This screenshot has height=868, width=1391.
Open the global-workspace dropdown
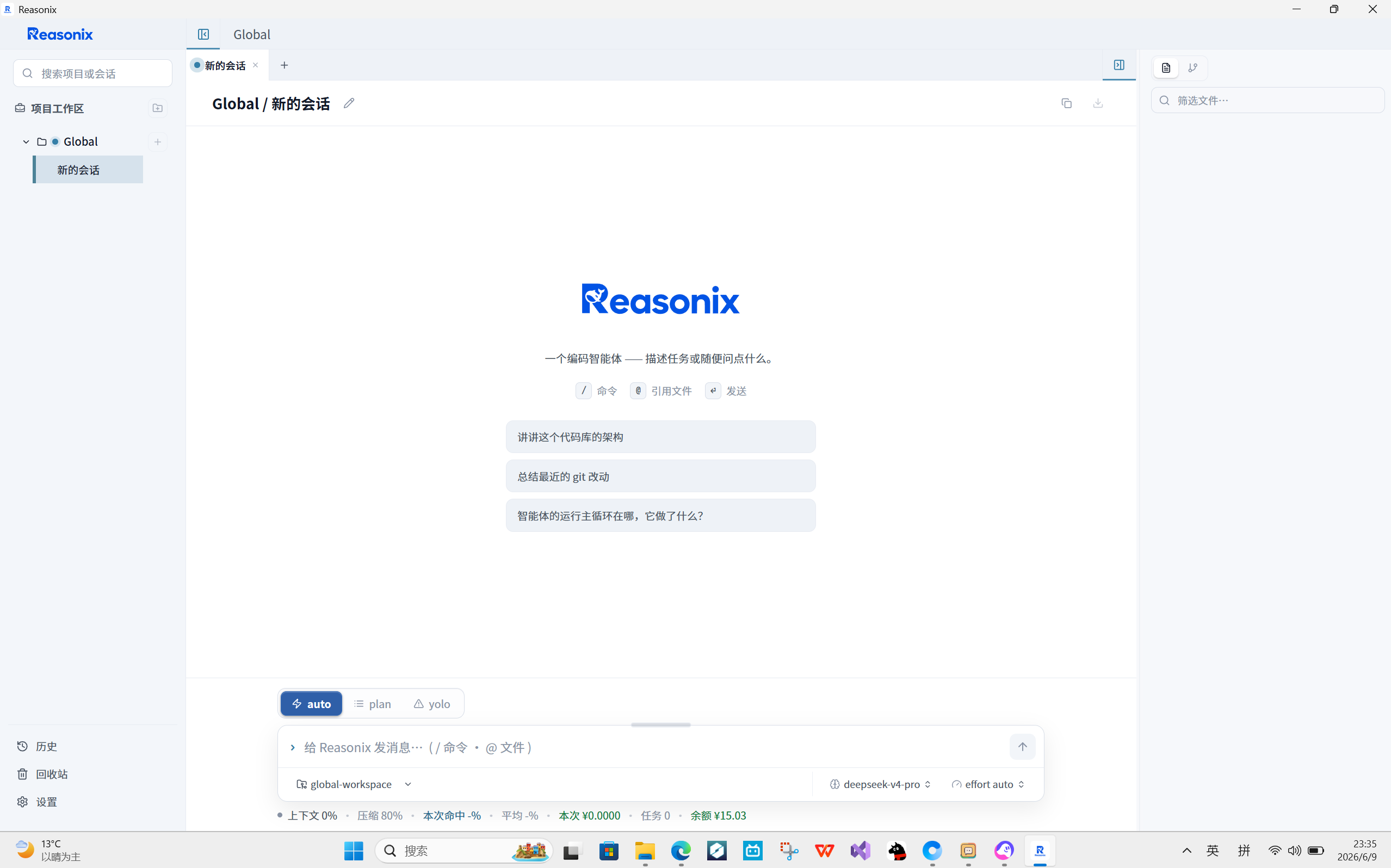pyautogui.click(x=354, y=784)
